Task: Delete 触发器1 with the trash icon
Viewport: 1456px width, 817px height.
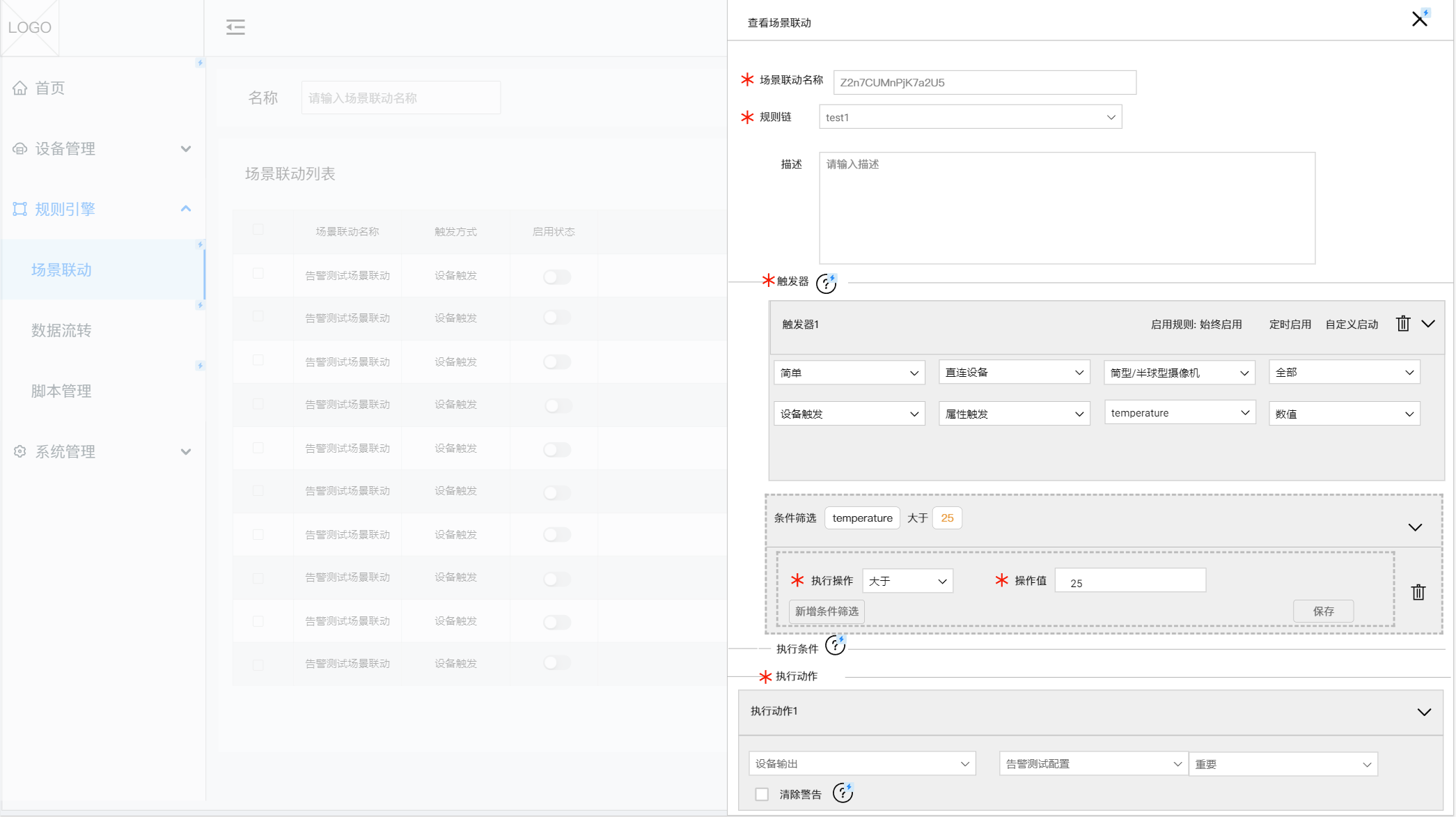Action: pyautogui.click(x=1403, y=324)
